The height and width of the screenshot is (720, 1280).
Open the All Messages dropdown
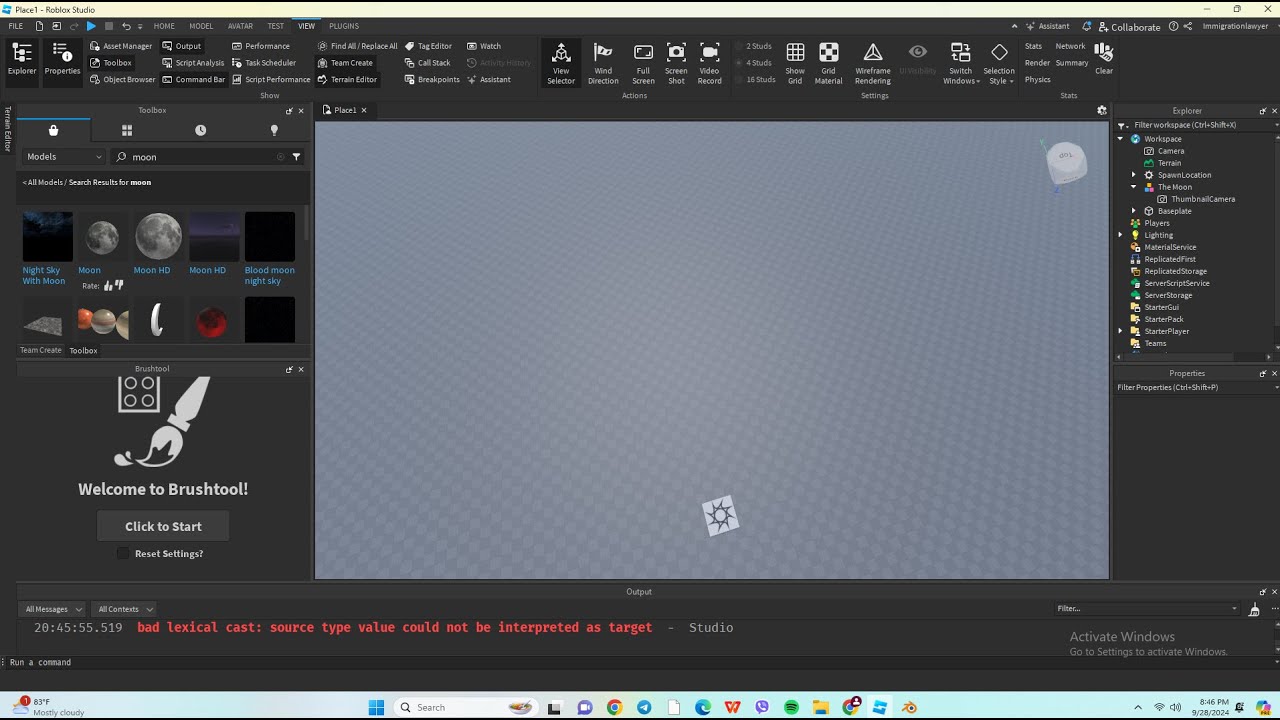pos(52,609)
